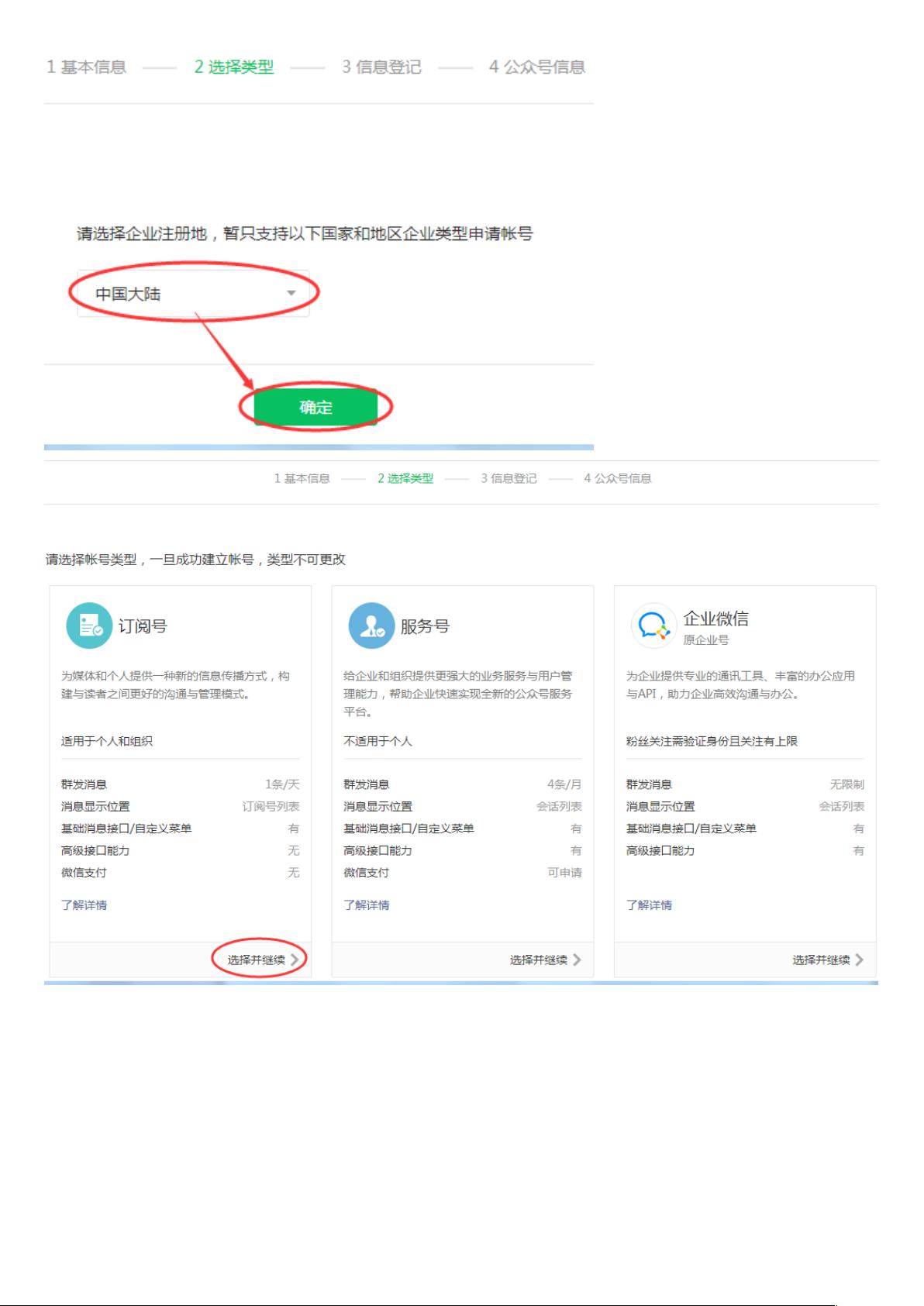Open 了解详情 link for 服务号
Viewport: 924px width, 1306px height.
[x=366, y=905]
